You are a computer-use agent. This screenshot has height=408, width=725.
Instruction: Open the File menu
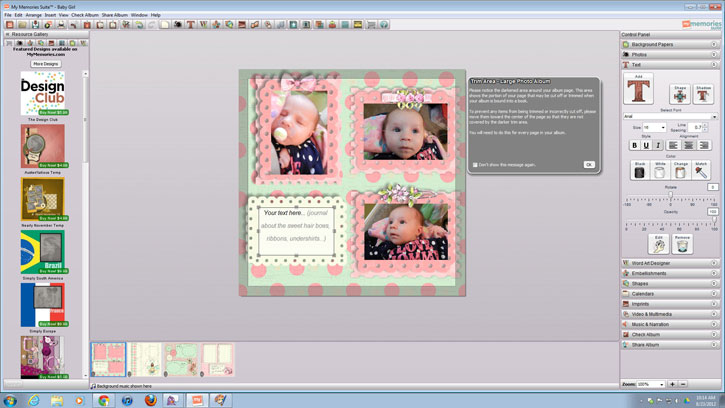coord(8,15)
